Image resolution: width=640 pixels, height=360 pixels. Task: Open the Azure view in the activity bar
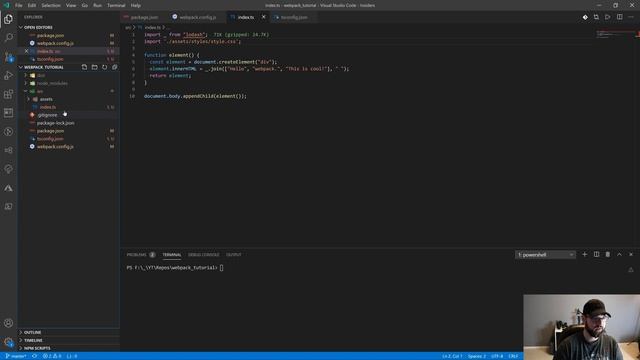coord(8,188)
